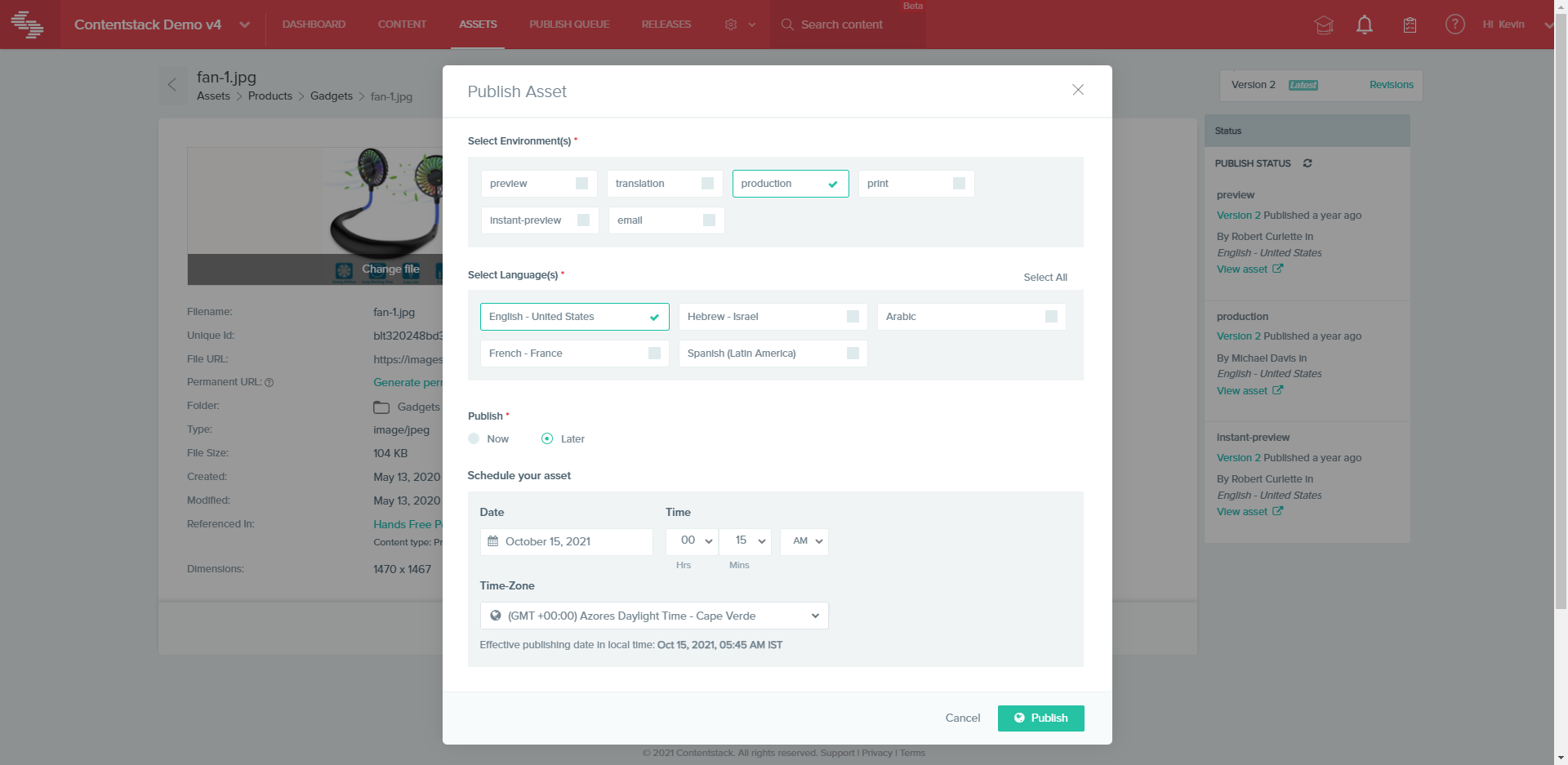Screen dimensions: 1568x765
Task: Click View asset under instant-preview
Action: [x=1242, y=511]
